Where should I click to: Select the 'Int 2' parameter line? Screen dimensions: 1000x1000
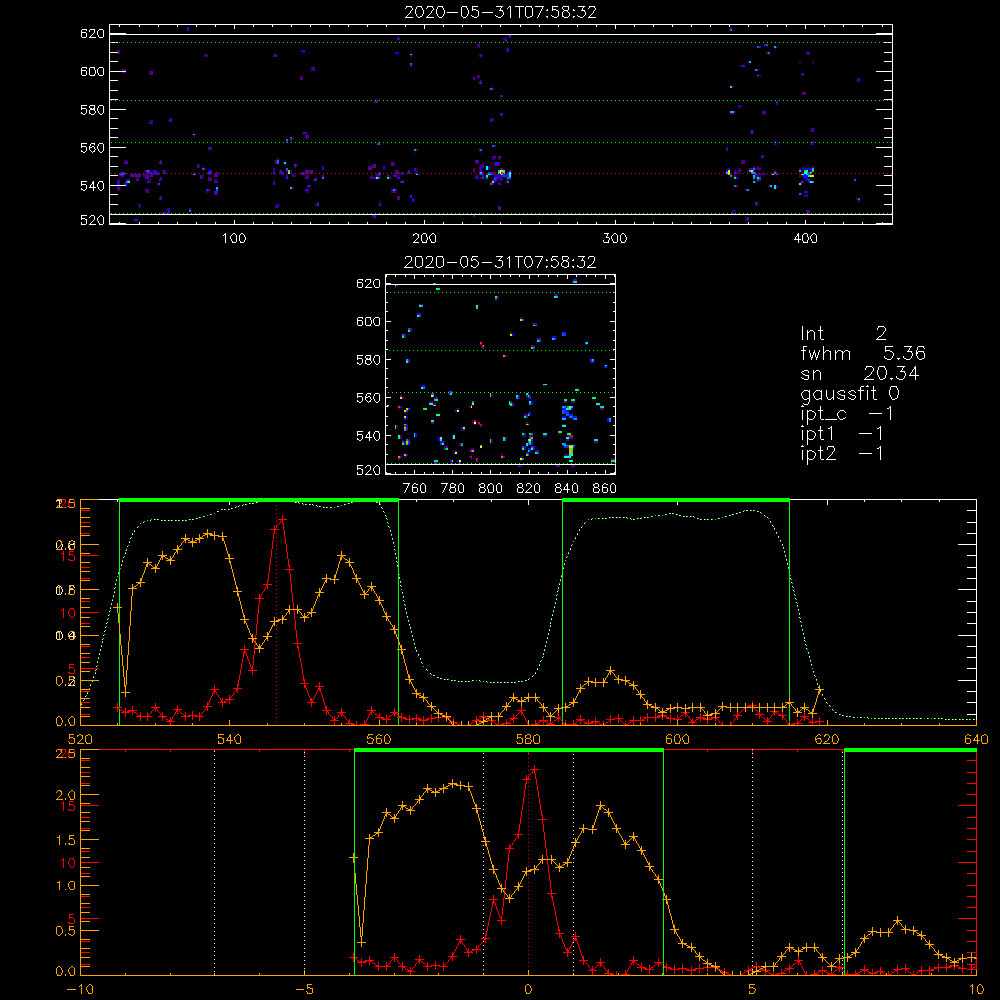(843, 333)
